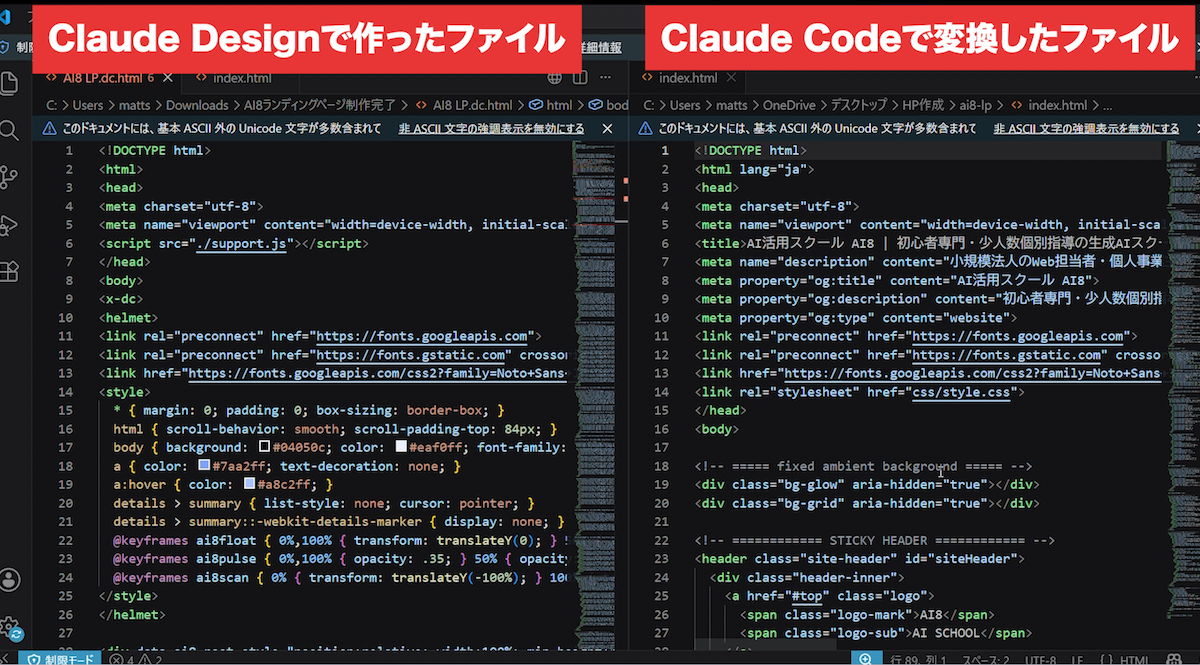The image size is (1200, 665).
Task: Open the Manage gear icon
Action: coord(10,626)
